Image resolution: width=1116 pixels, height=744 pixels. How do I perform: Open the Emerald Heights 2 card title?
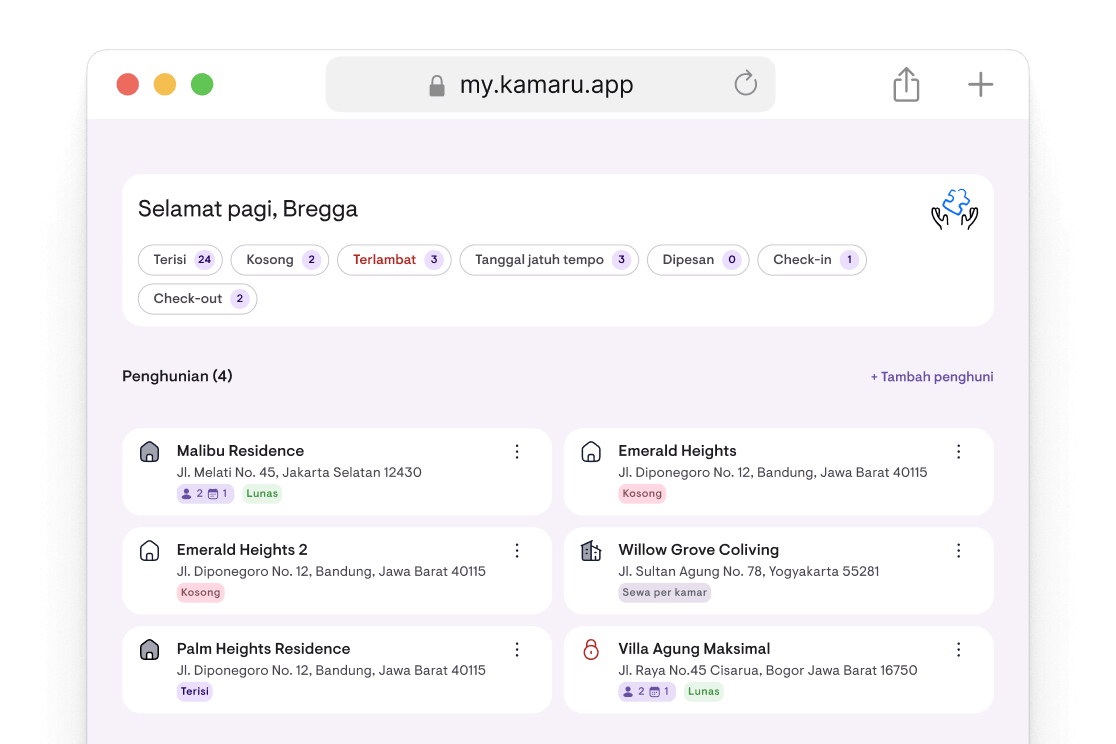click(x=242, y=550)
